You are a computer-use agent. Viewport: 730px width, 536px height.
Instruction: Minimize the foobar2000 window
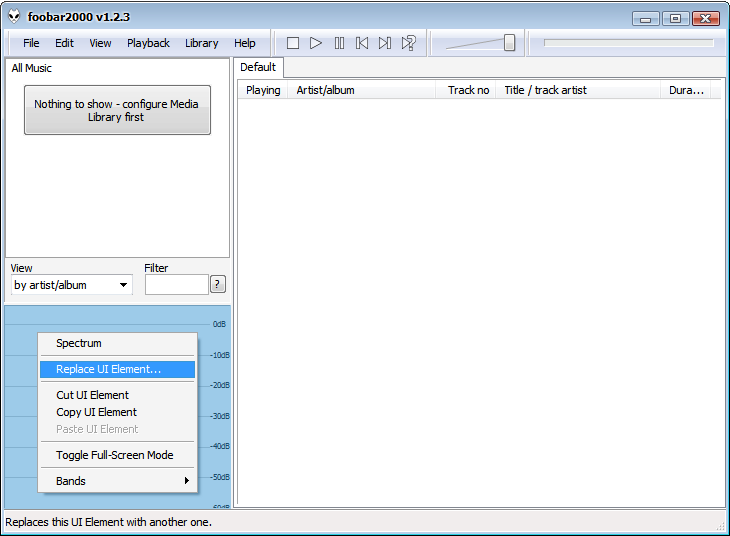click(x=646, y=19)
